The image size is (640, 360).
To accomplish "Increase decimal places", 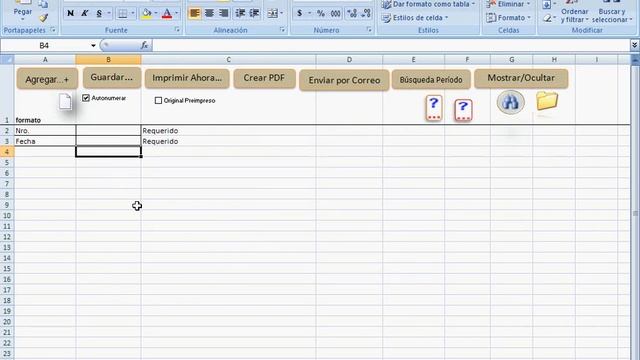I will [x=352, y=13].
